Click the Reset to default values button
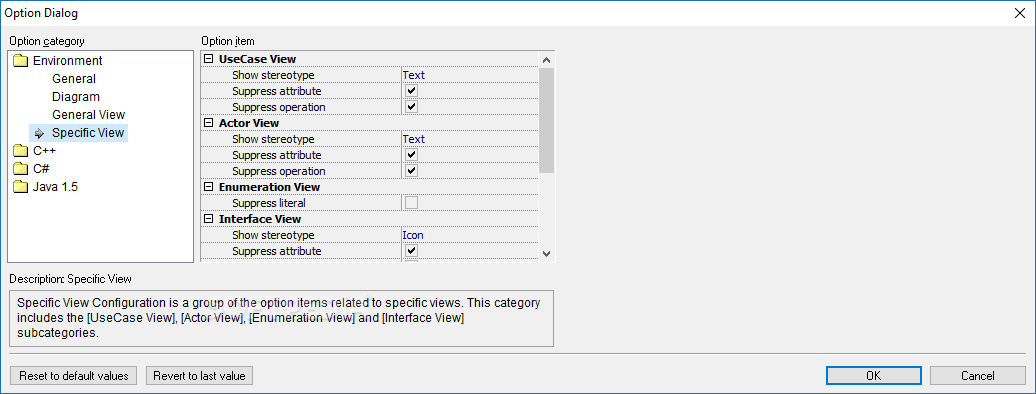Screen dimensions: 1036x394 point(73,375)
